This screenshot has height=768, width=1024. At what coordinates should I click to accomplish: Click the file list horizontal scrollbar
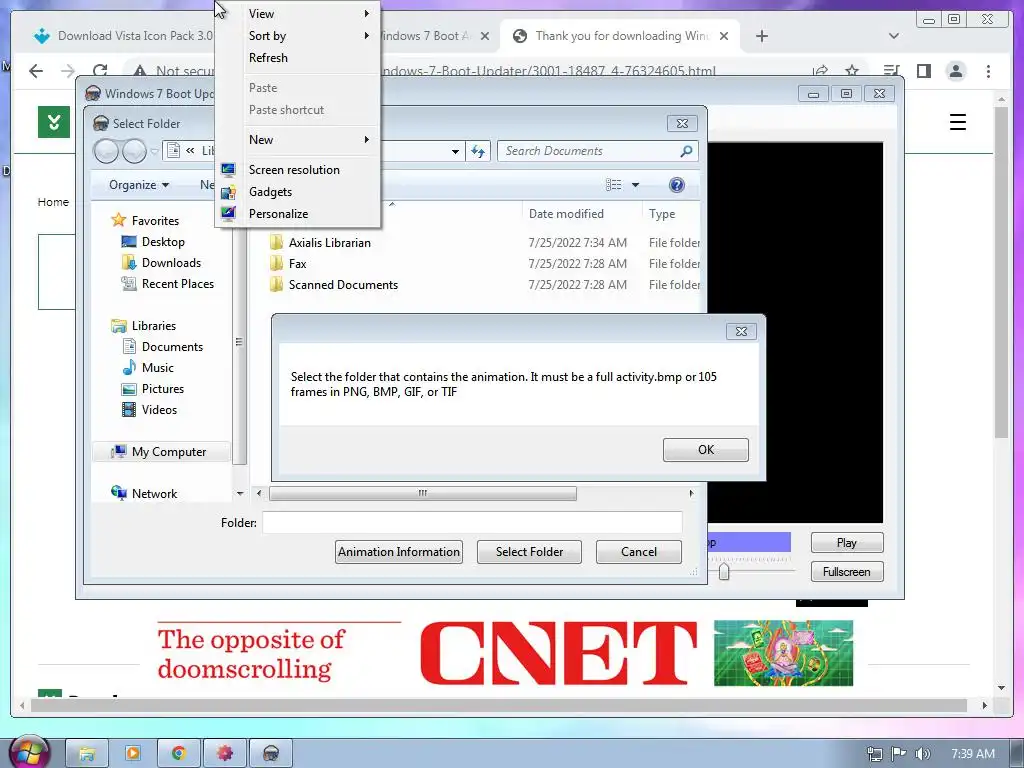click(423, 494)
